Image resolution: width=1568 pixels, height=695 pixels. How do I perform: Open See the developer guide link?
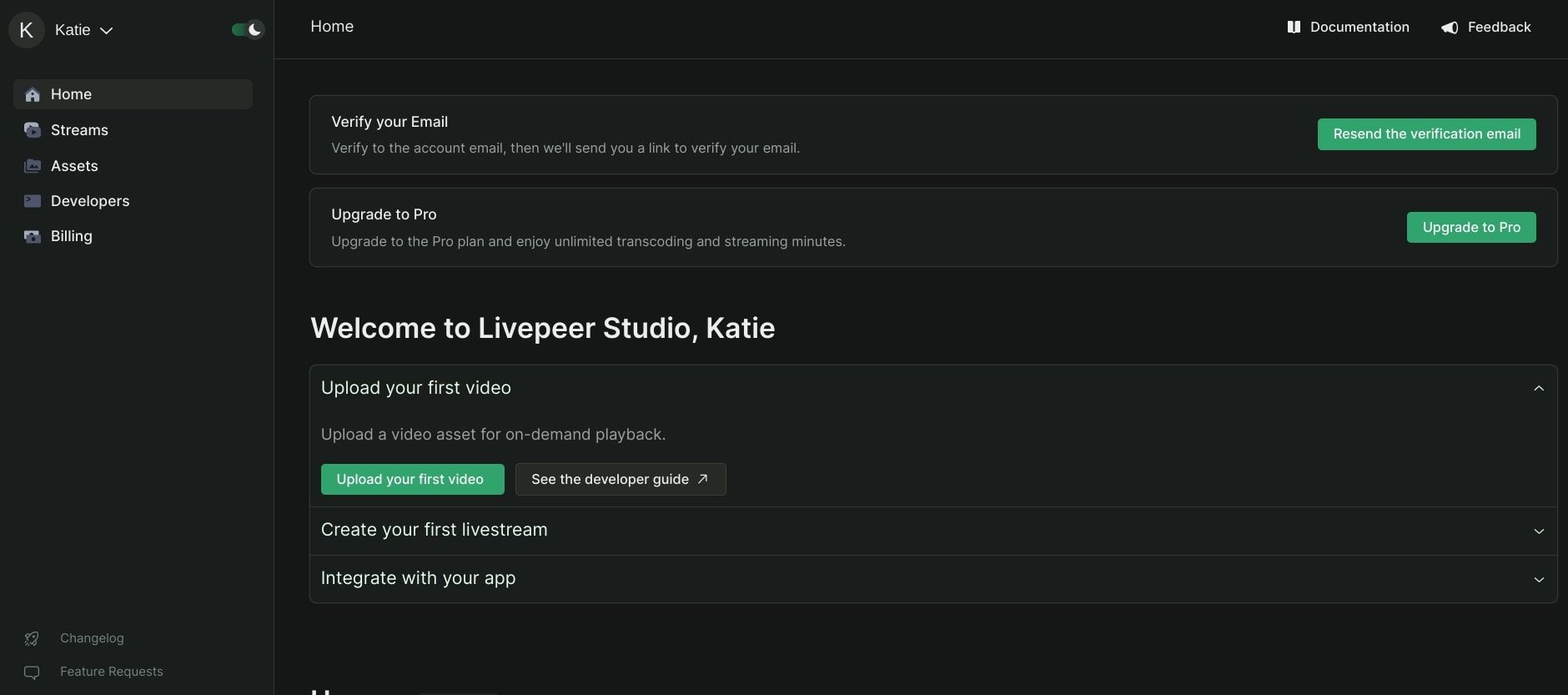620,480
